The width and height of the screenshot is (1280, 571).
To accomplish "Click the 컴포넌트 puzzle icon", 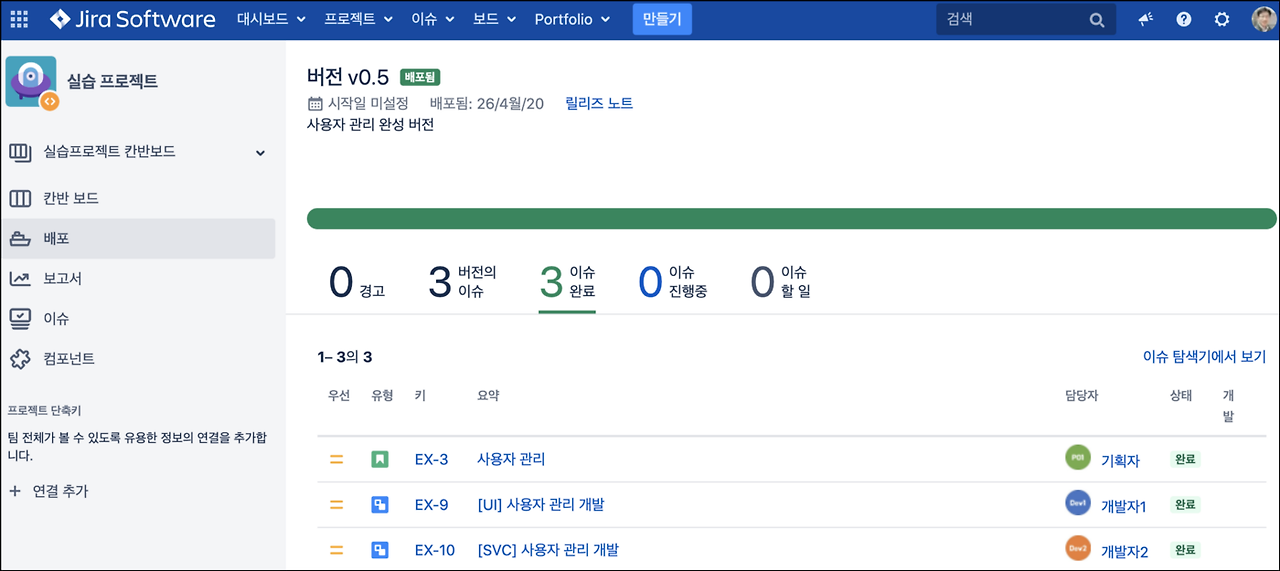I will click(20, 358).
